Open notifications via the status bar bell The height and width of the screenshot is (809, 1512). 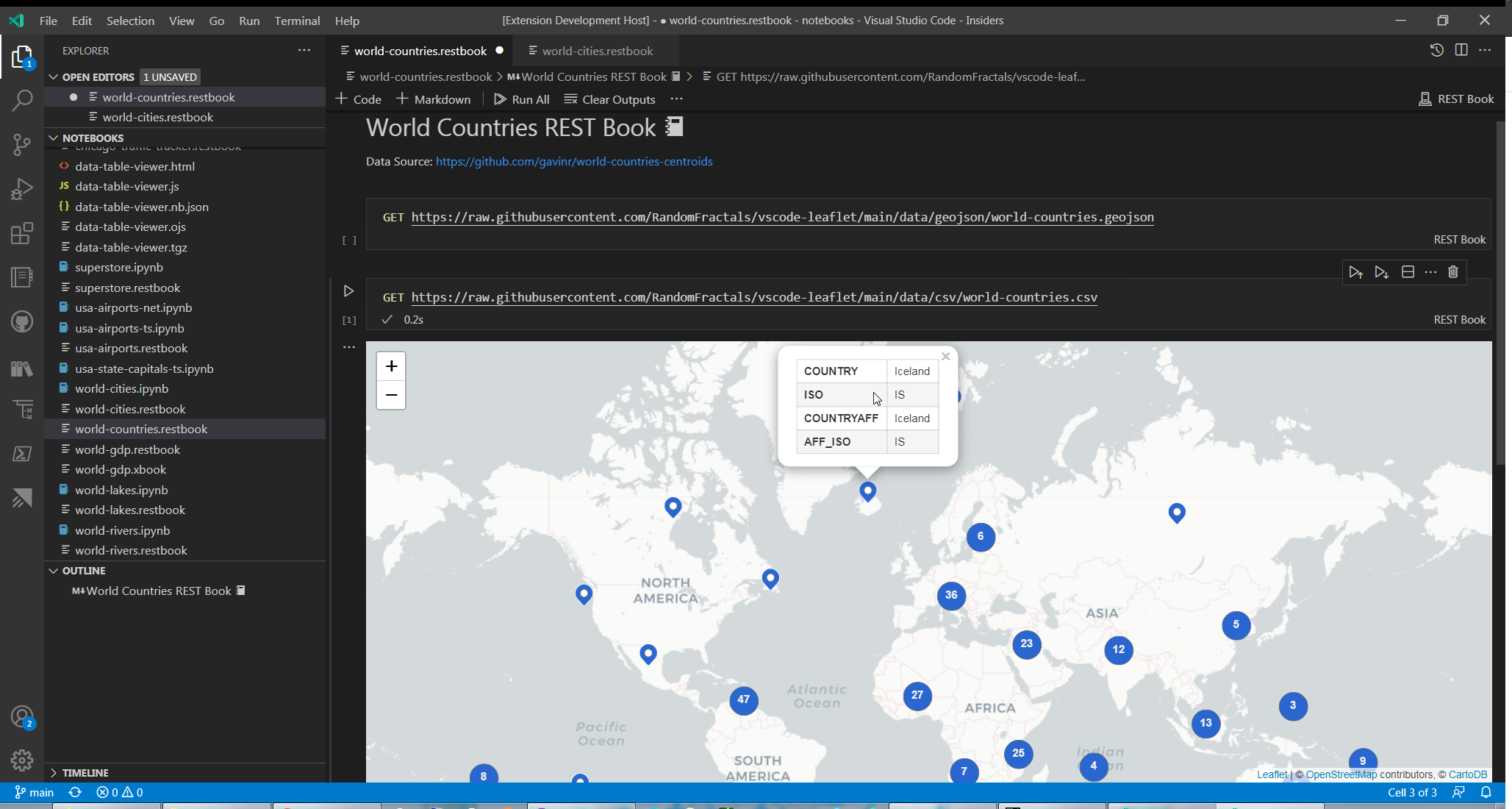click(x=1486, y=792)
